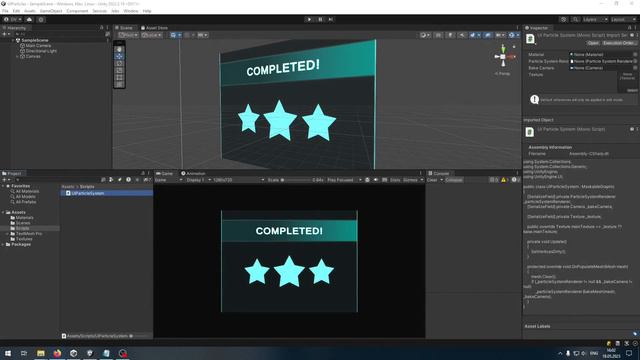
Task: Switch to the Asset Store tab
Action: coord(154,28)
